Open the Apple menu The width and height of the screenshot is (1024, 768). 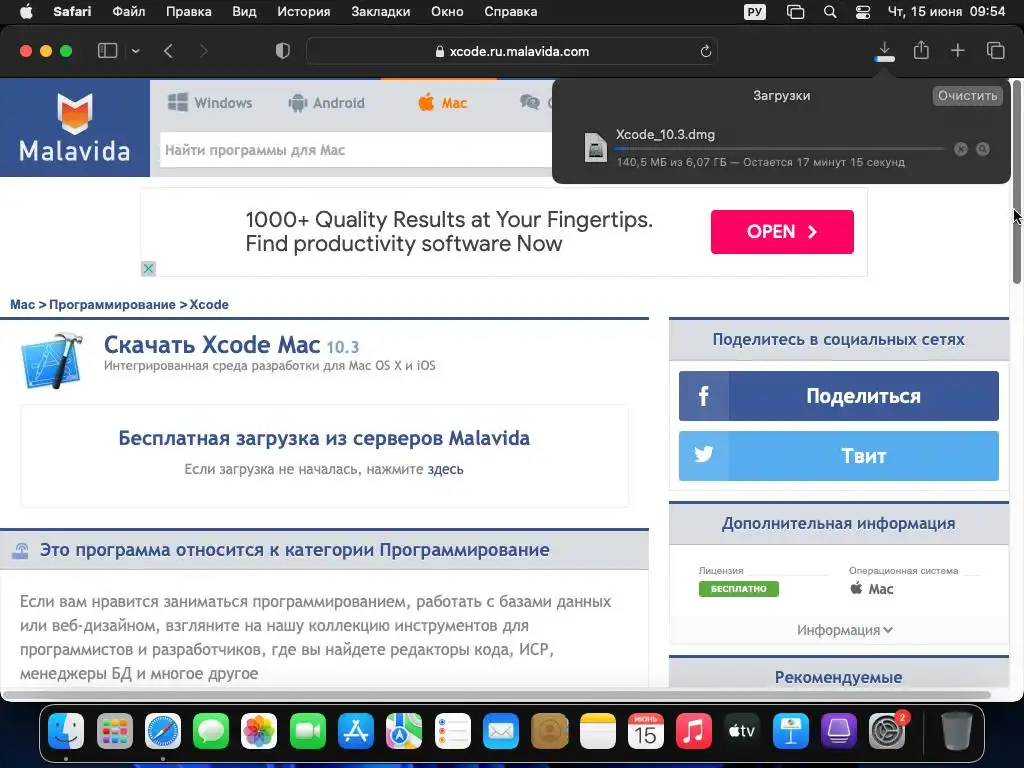click(26, 12)
